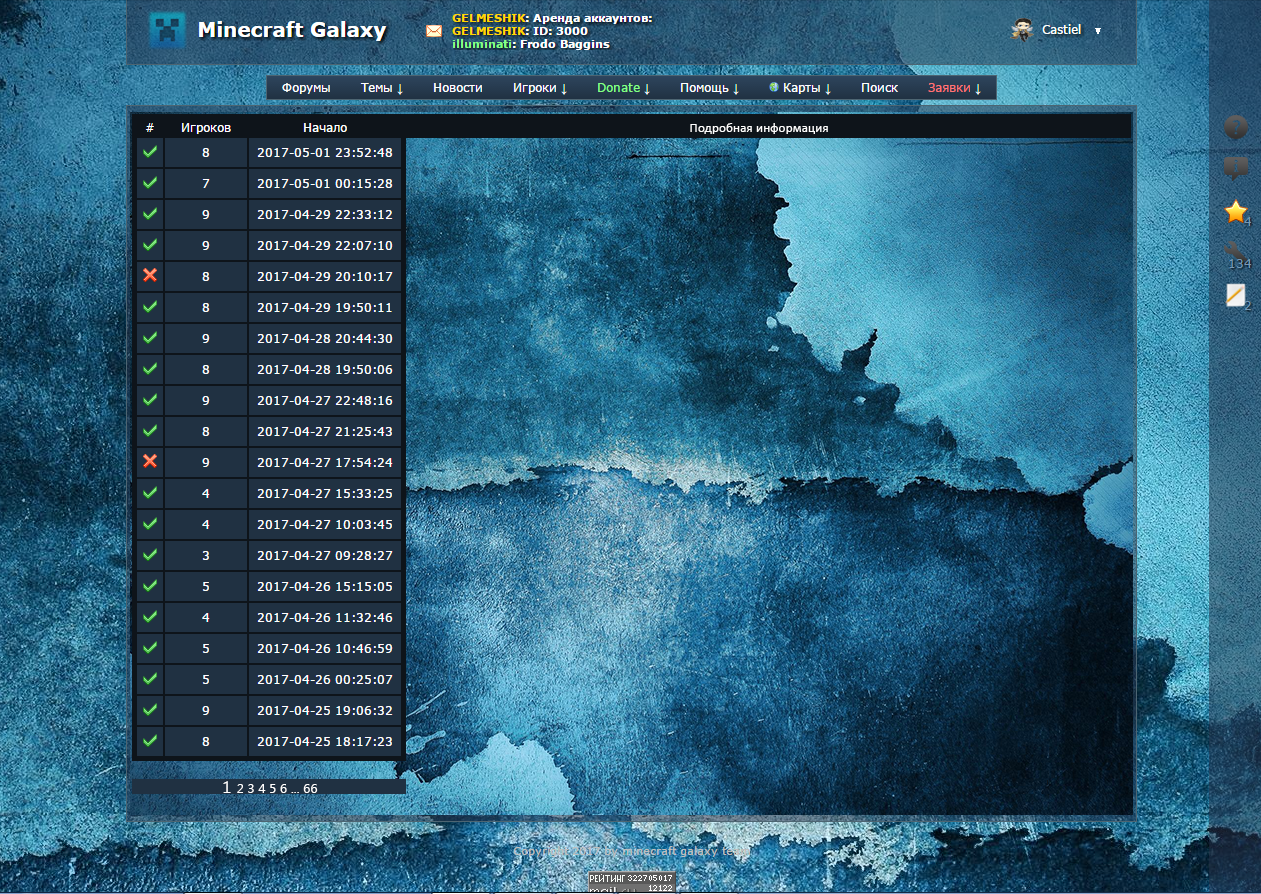The height and width of the screenshot is (894, 1261).
Task: Select the session starting 2017-04-26 15:15:05
Action: click(x=324, y=587)
